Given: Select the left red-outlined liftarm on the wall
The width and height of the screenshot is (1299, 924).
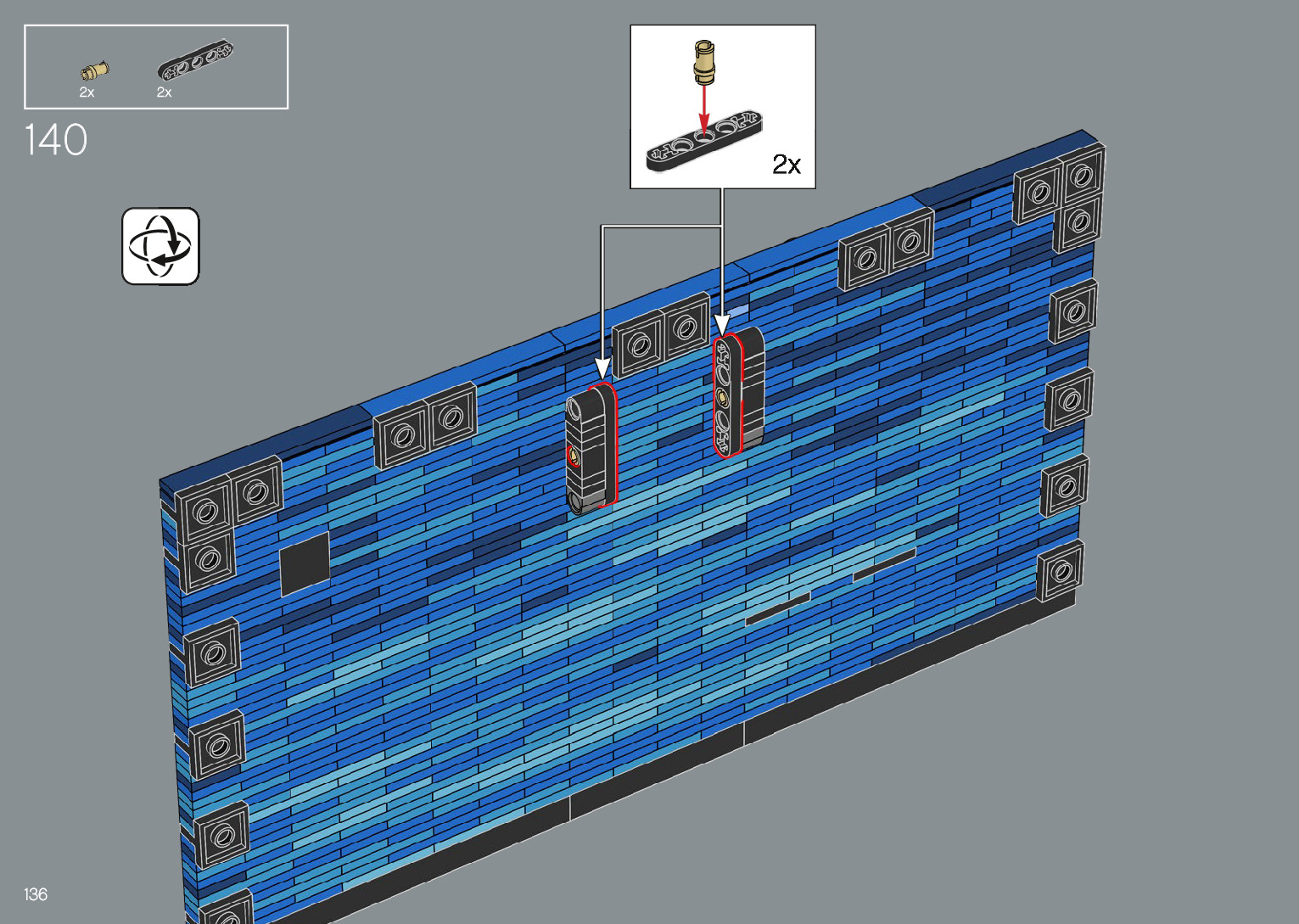Looking at the screenshot, I should [x=591, y=448].
